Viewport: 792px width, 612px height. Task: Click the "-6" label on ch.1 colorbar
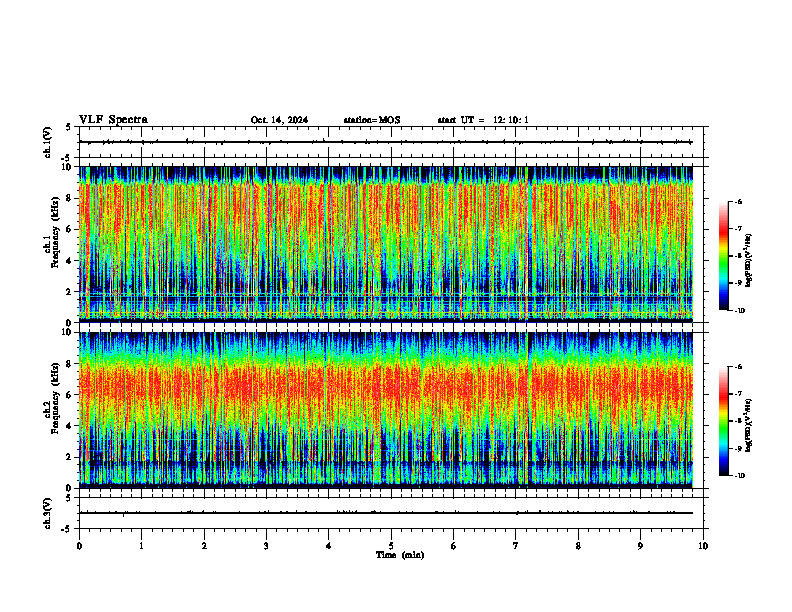tap(738, 201)
